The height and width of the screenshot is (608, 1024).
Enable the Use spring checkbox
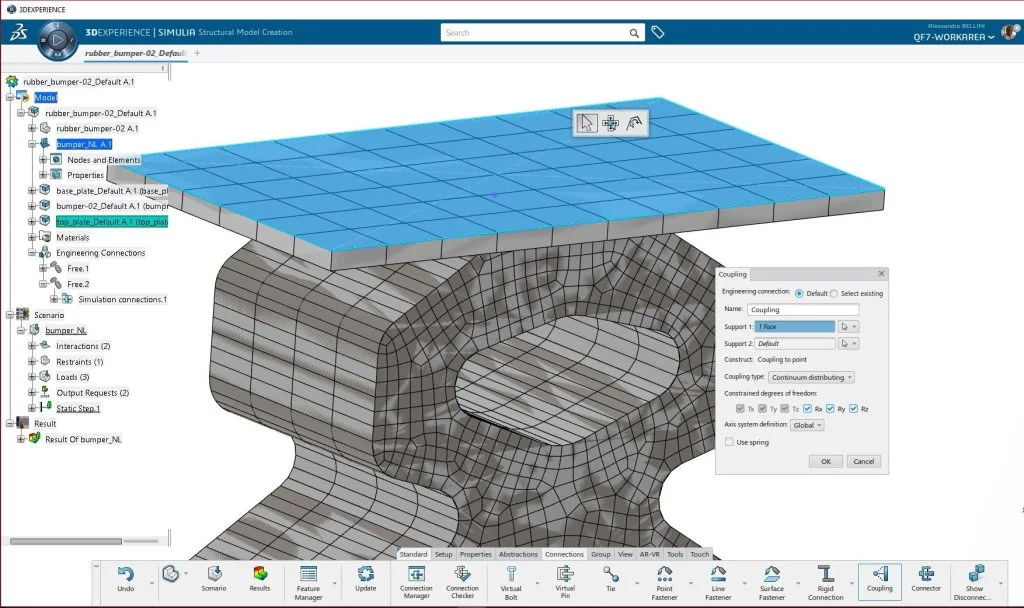coord(729,442)
